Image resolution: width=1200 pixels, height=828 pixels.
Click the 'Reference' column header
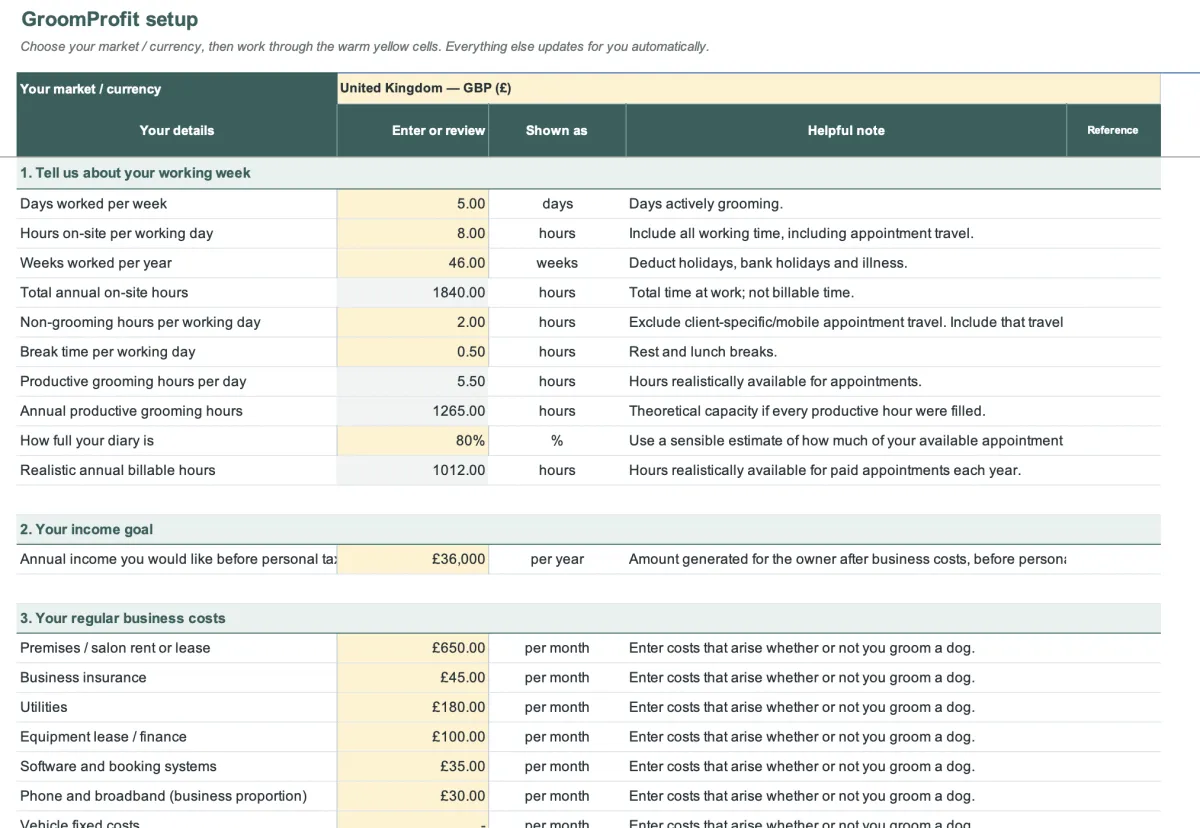coord(1113,130)
